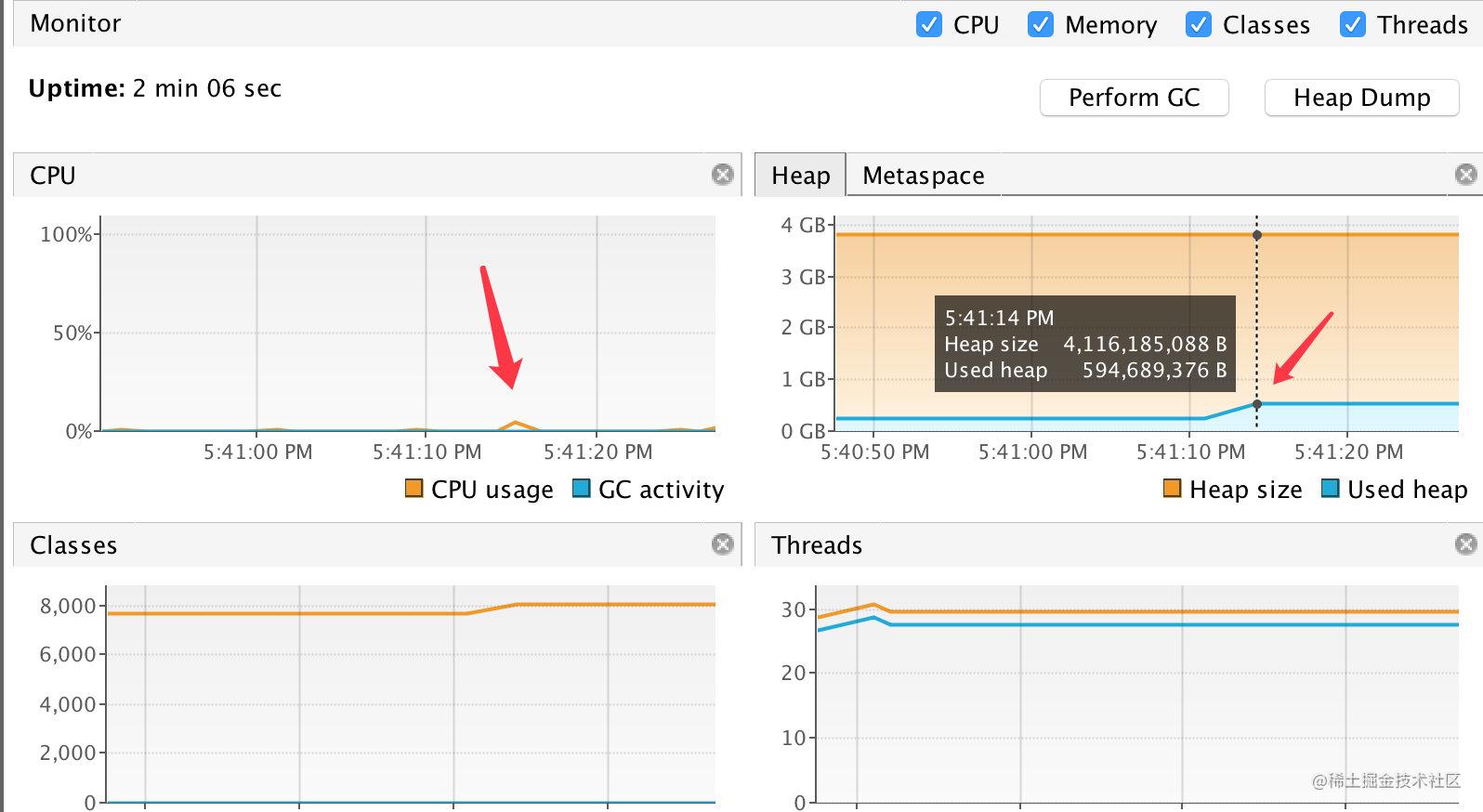Toggle the Threads checkbox
The image size is (1483, 812).
[1352, 24]
